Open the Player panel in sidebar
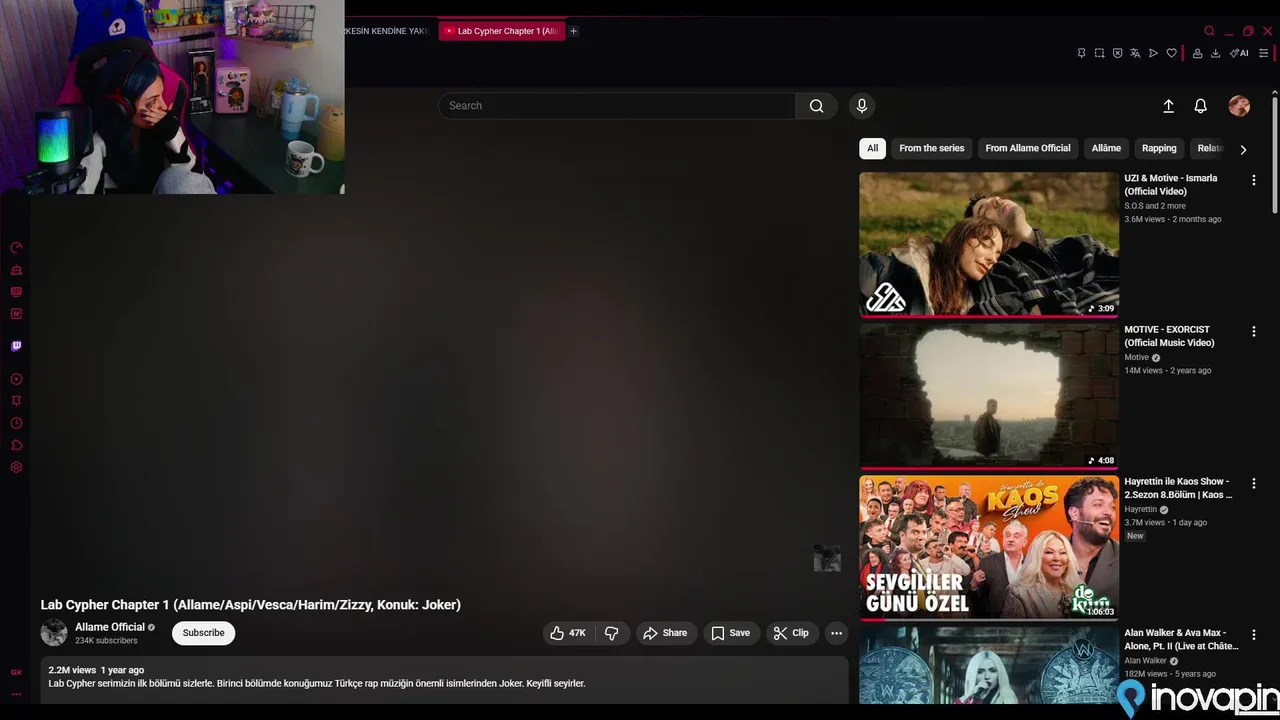This screenshot has width=1280, height=720. point(16,379)
